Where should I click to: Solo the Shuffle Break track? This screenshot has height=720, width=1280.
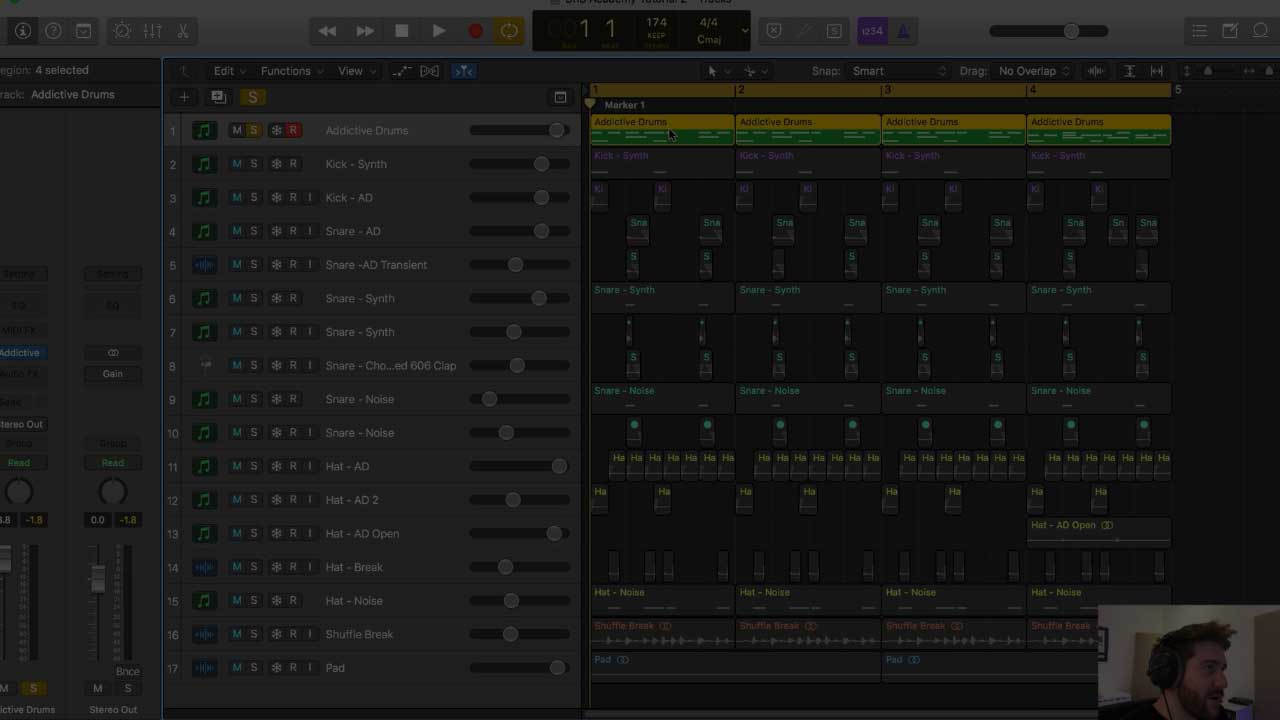(254, 634)
